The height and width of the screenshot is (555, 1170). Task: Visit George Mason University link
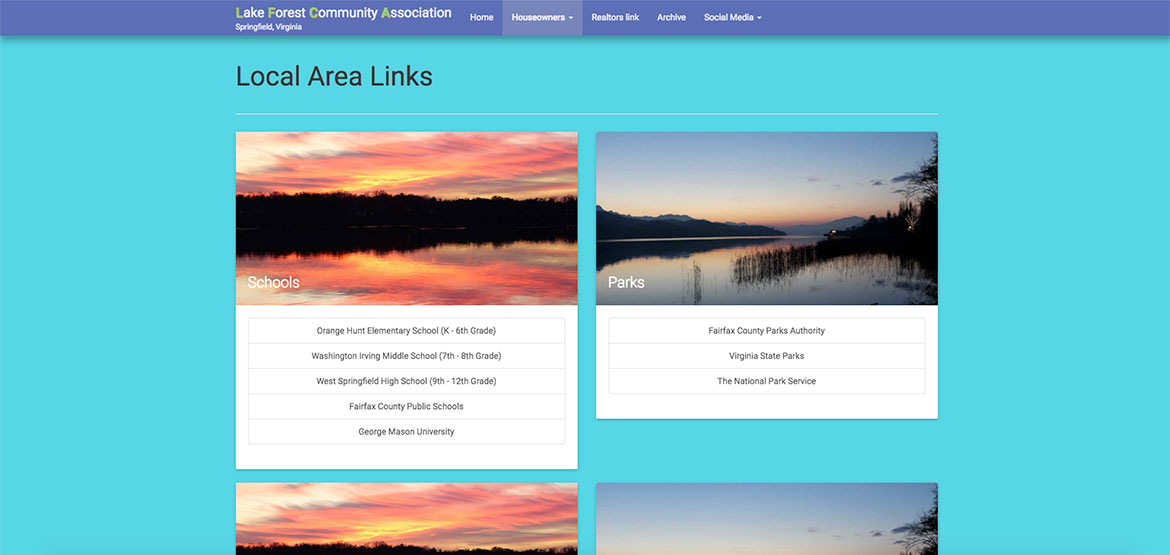click(407, 432)
